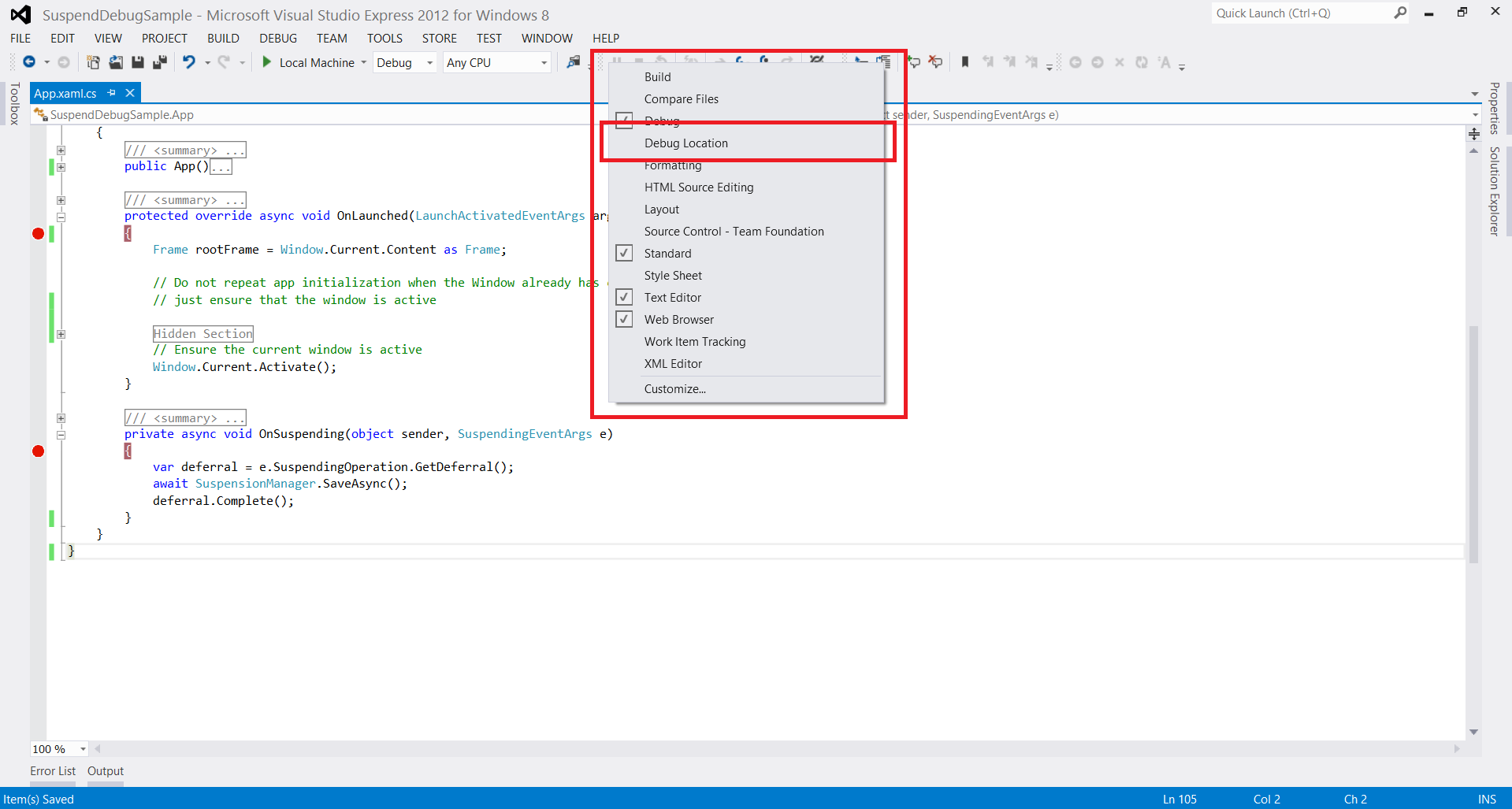This screenshot has height=809, width=1512.
Task: Enable the Compare Files toolbar
Action: (x=747, y=99)
